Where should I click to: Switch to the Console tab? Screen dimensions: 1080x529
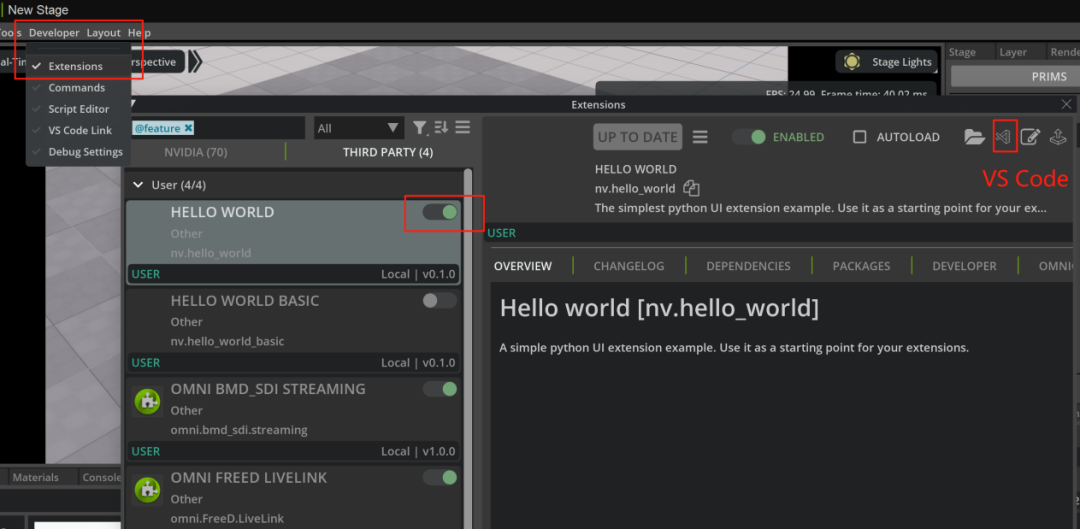101,477
